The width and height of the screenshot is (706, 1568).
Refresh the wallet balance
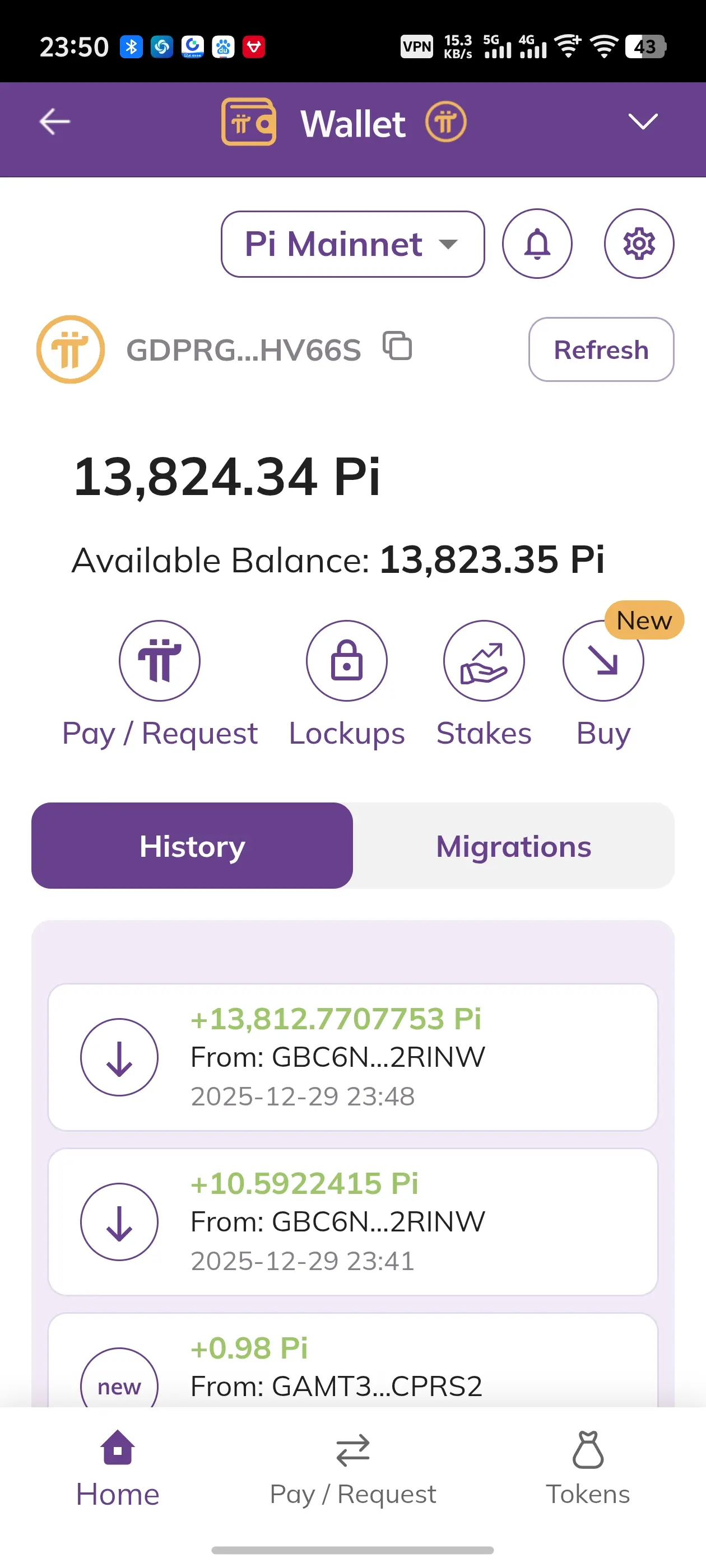[x=601, y=349]
